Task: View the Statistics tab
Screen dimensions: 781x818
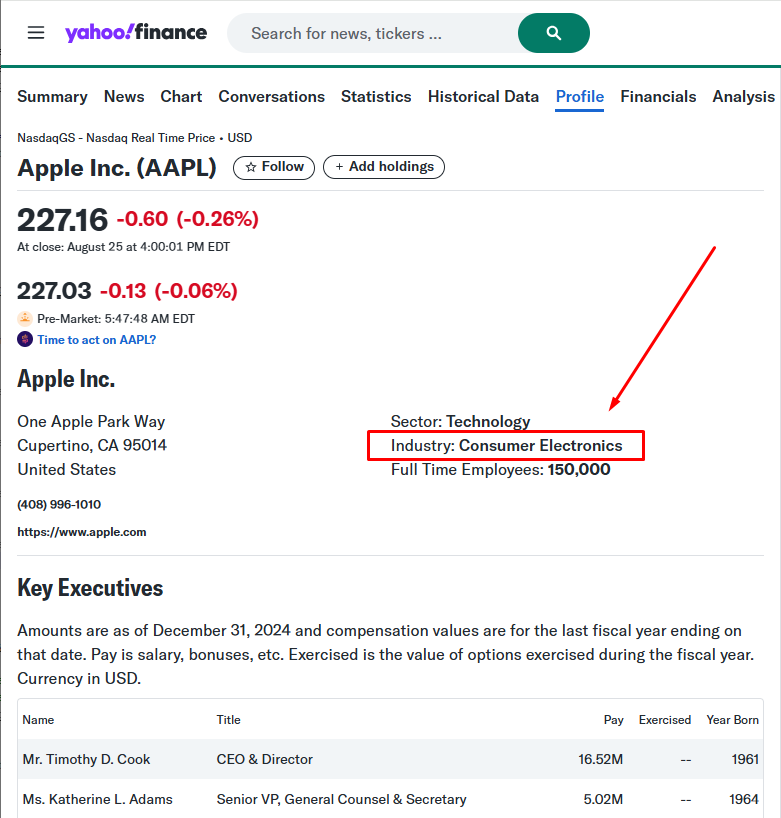Action: click(376, 97)
